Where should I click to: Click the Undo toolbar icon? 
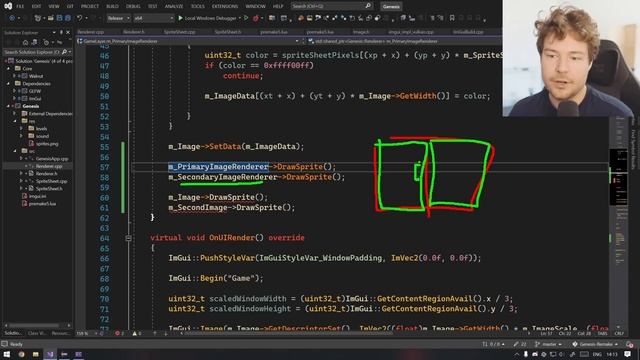80,18
